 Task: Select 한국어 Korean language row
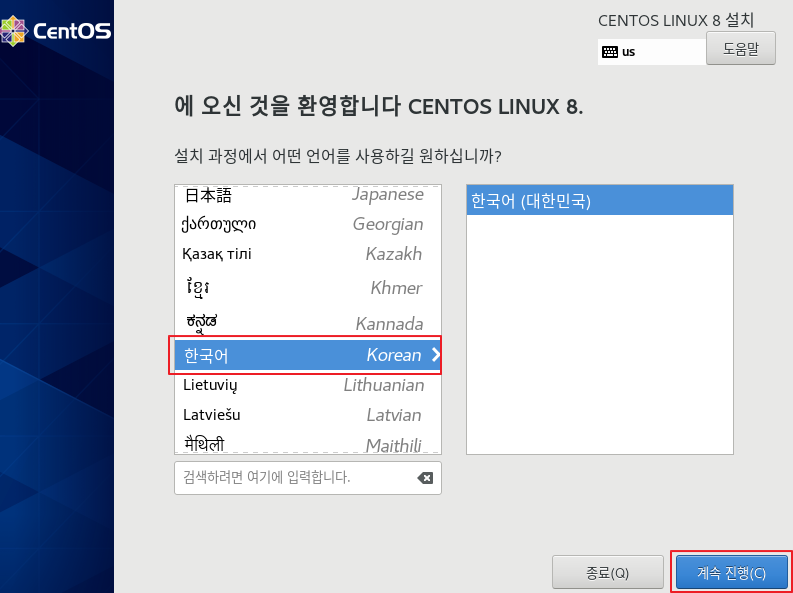(x=307, y=355)
